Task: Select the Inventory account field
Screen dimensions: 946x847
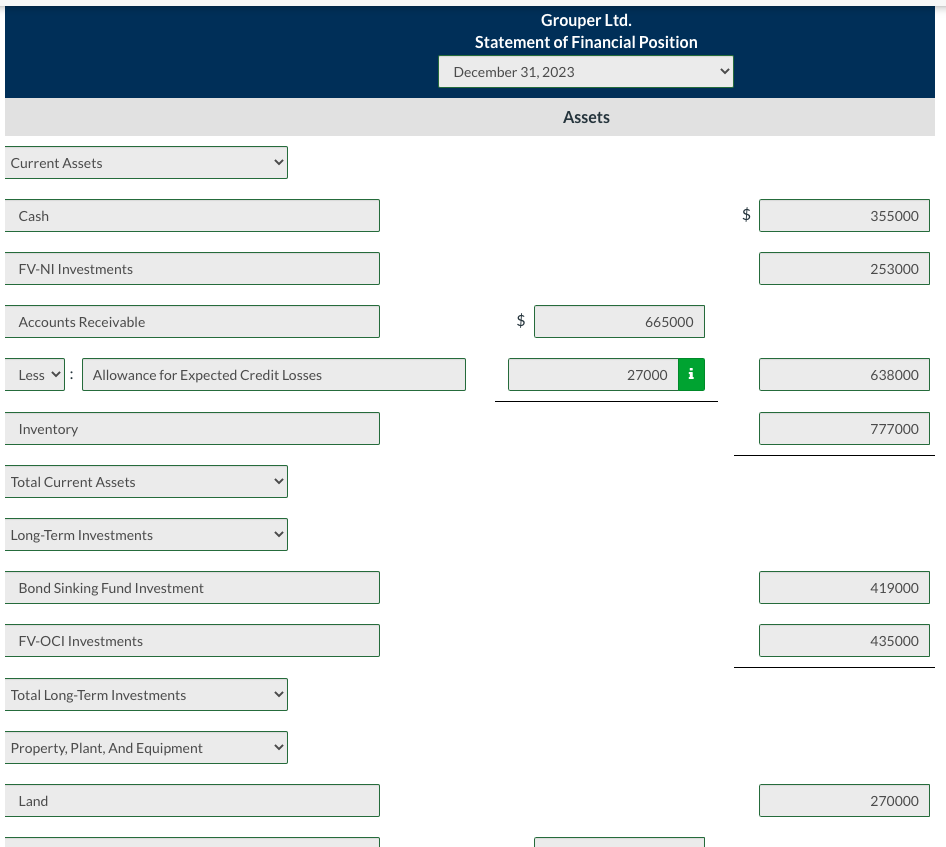Action: click(x=192, y=428)
